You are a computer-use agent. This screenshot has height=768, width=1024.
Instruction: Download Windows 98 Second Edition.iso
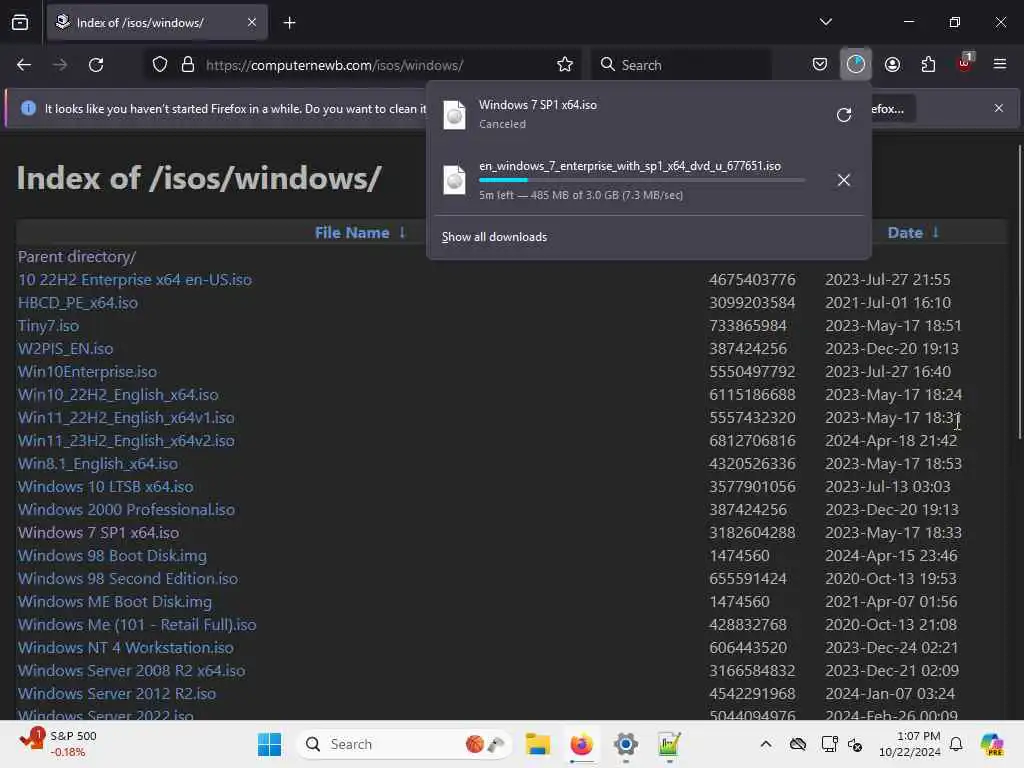(x=128, y=579)
